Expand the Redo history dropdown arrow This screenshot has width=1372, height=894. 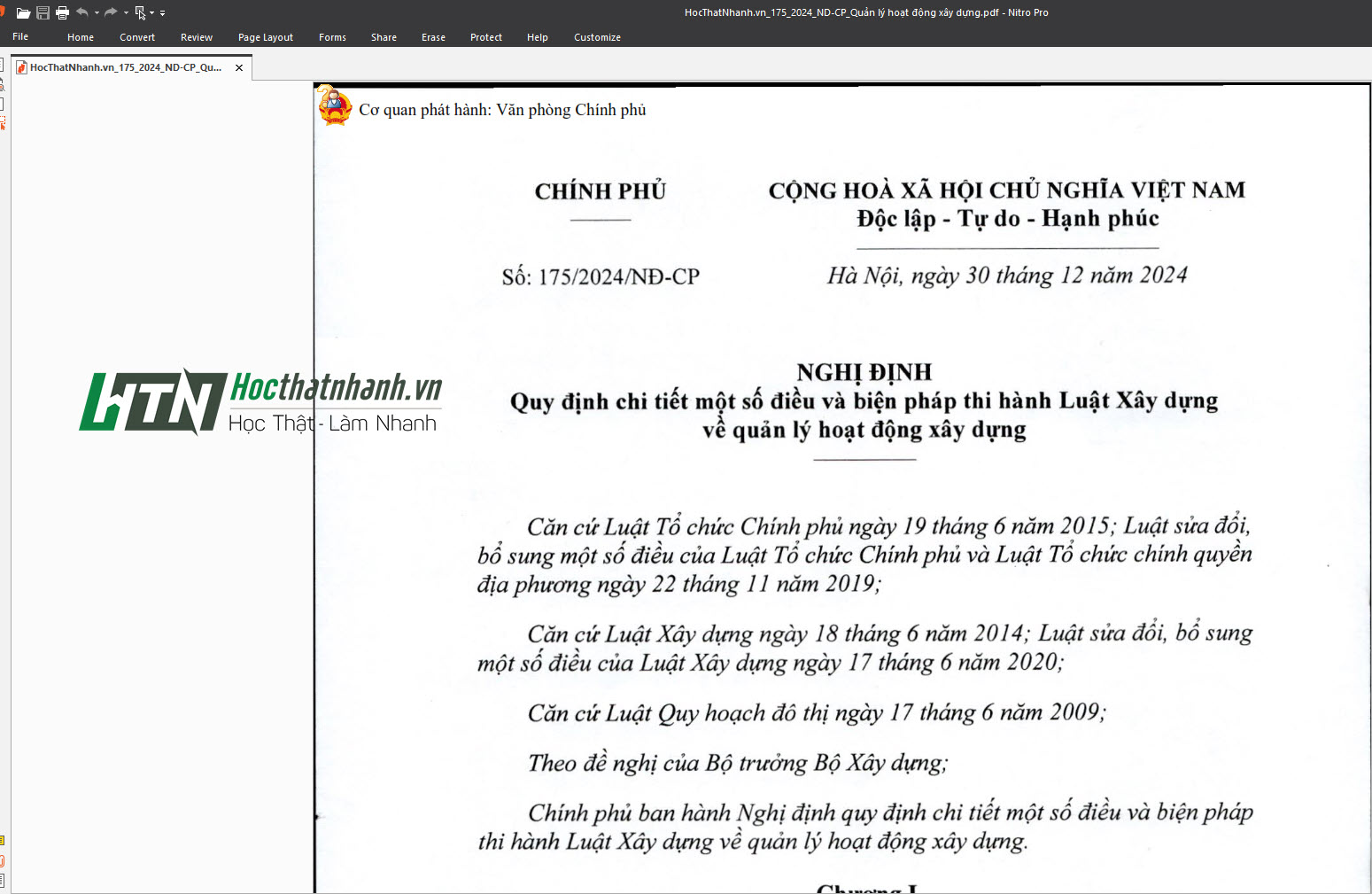click(126, 13)
